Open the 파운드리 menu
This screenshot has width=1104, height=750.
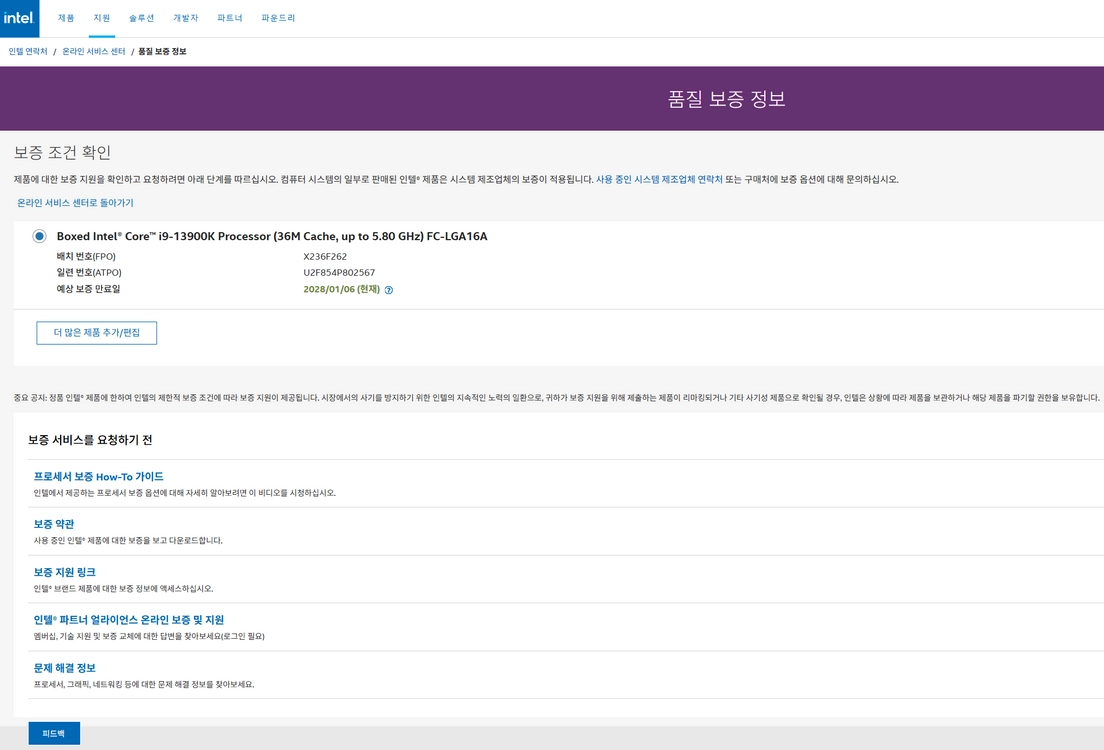point(278,18)
